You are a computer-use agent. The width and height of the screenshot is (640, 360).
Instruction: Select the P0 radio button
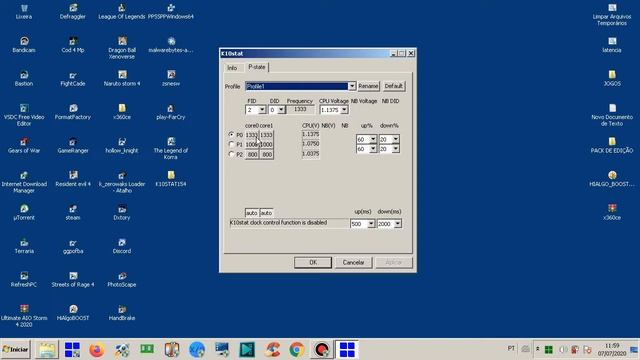click(231, 134)
